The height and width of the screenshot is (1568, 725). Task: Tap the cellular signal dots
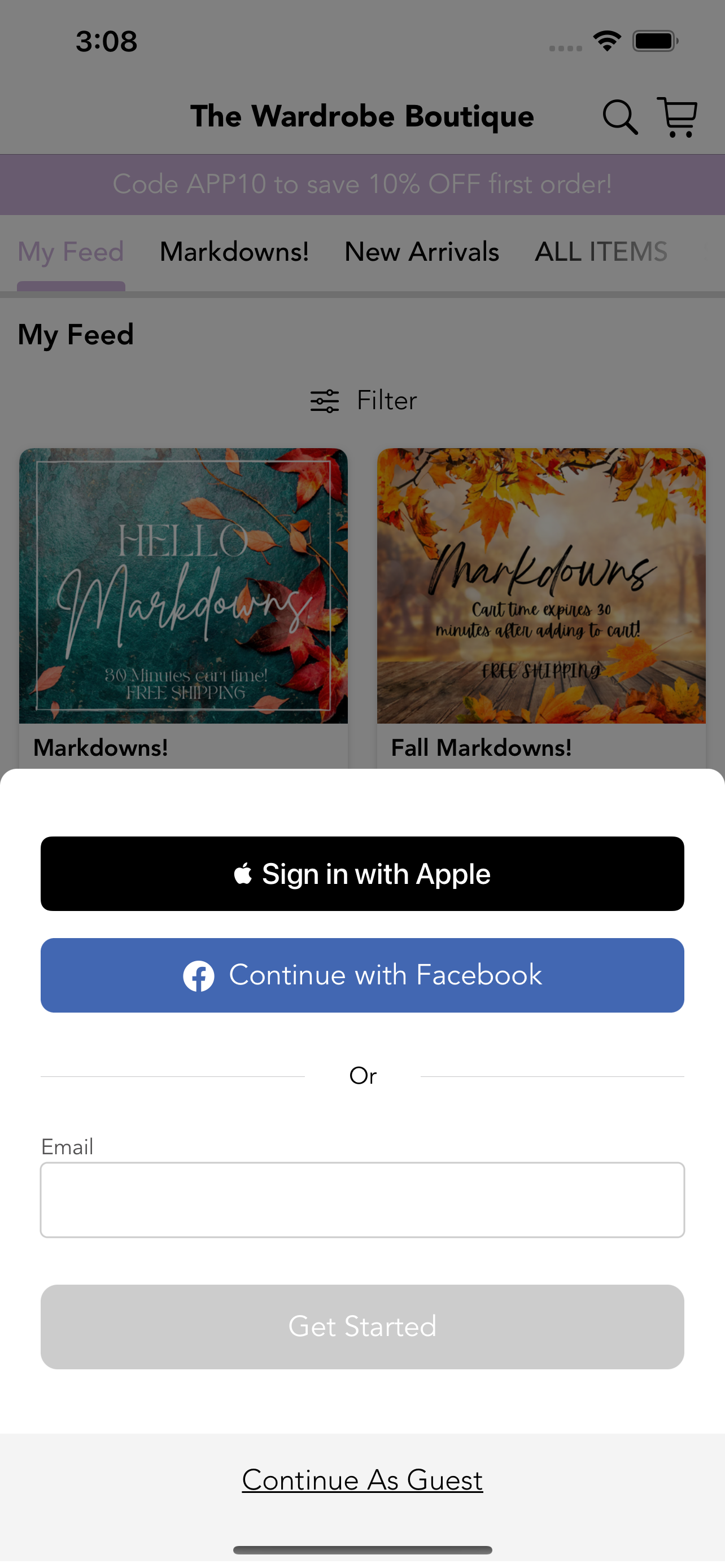point(566,48)
